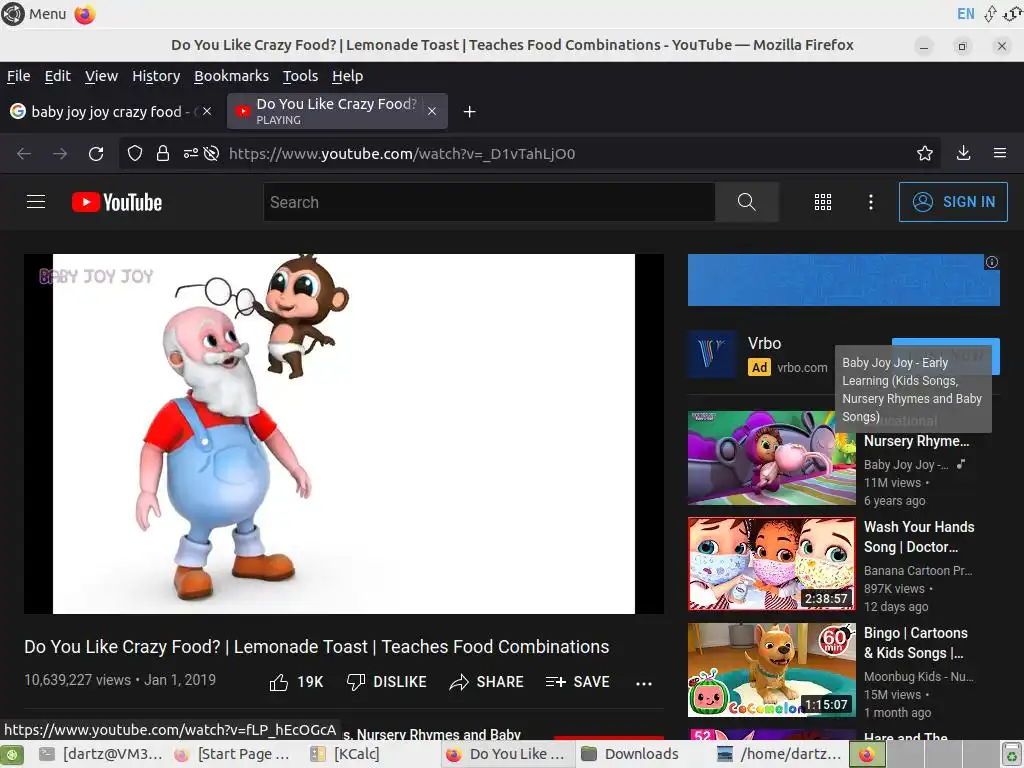Image resolution: width=1024 pixels, height=768 pixels.
Task: Open the YouTube apps grid icon
Action: [x=822, y=202]
